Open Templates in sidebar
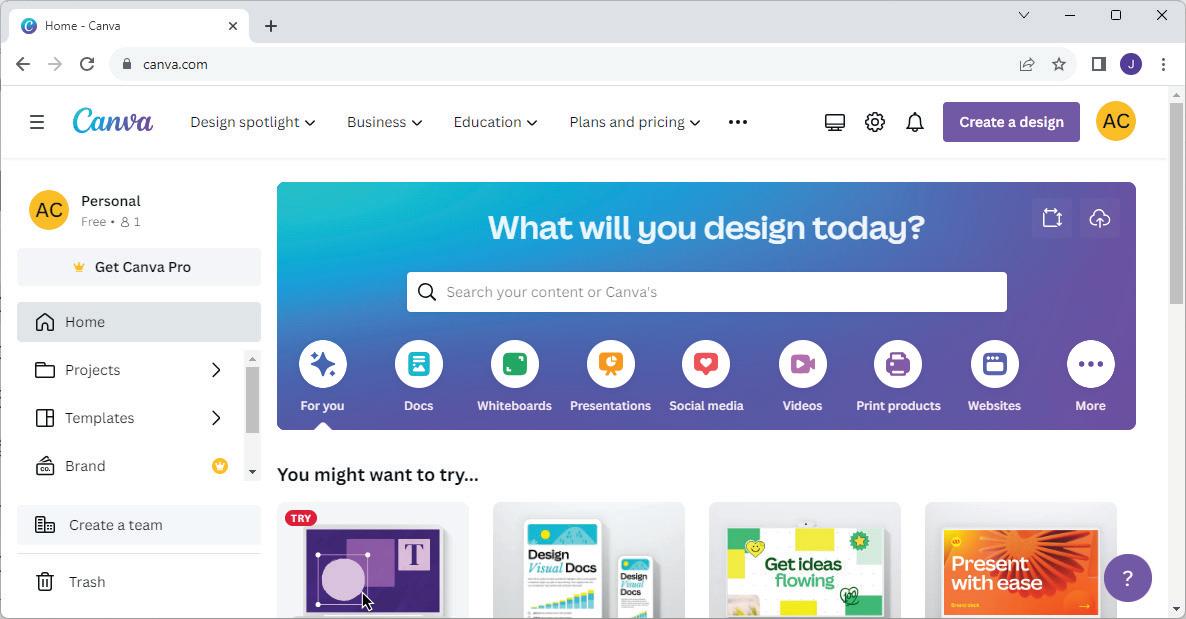 (130, 418)
